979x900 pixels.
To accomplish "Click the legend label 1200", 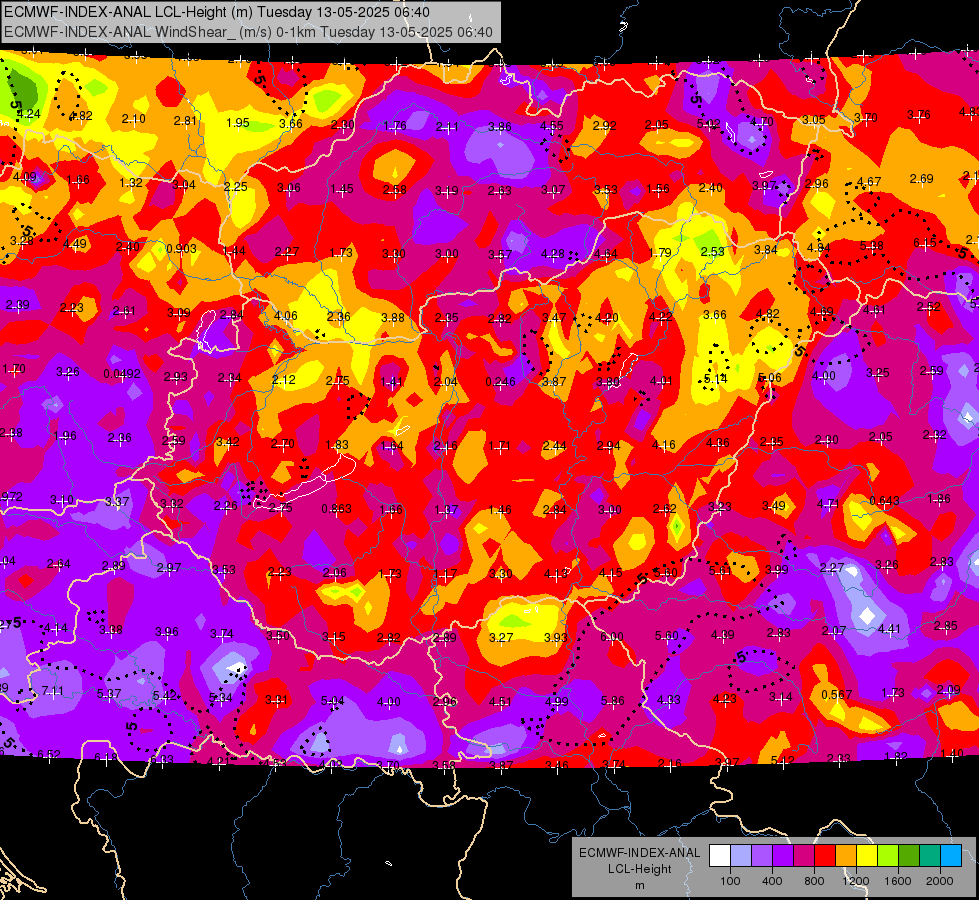I will [855, 881].
